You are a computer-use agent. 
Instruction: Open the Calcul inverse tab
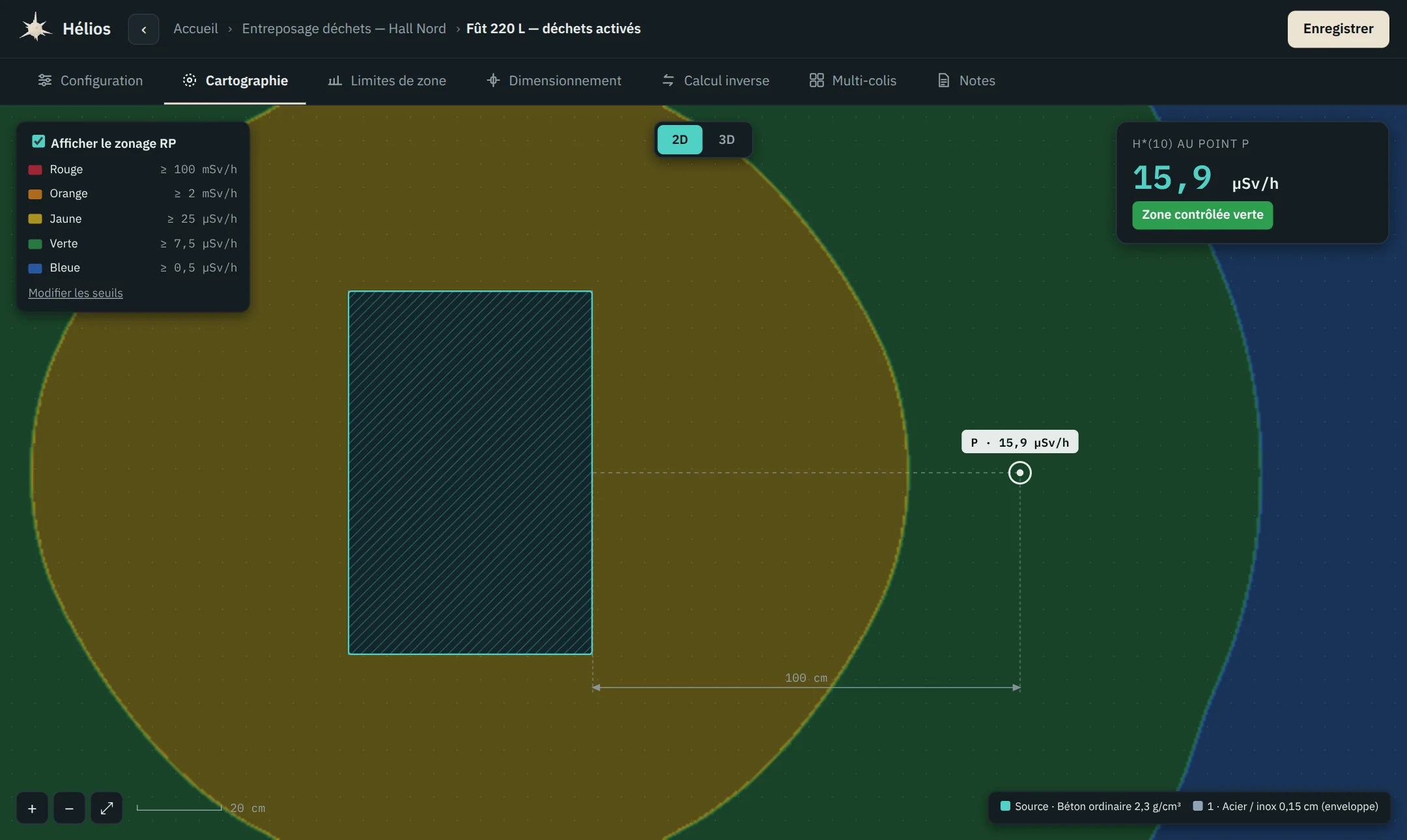point(715,81)
